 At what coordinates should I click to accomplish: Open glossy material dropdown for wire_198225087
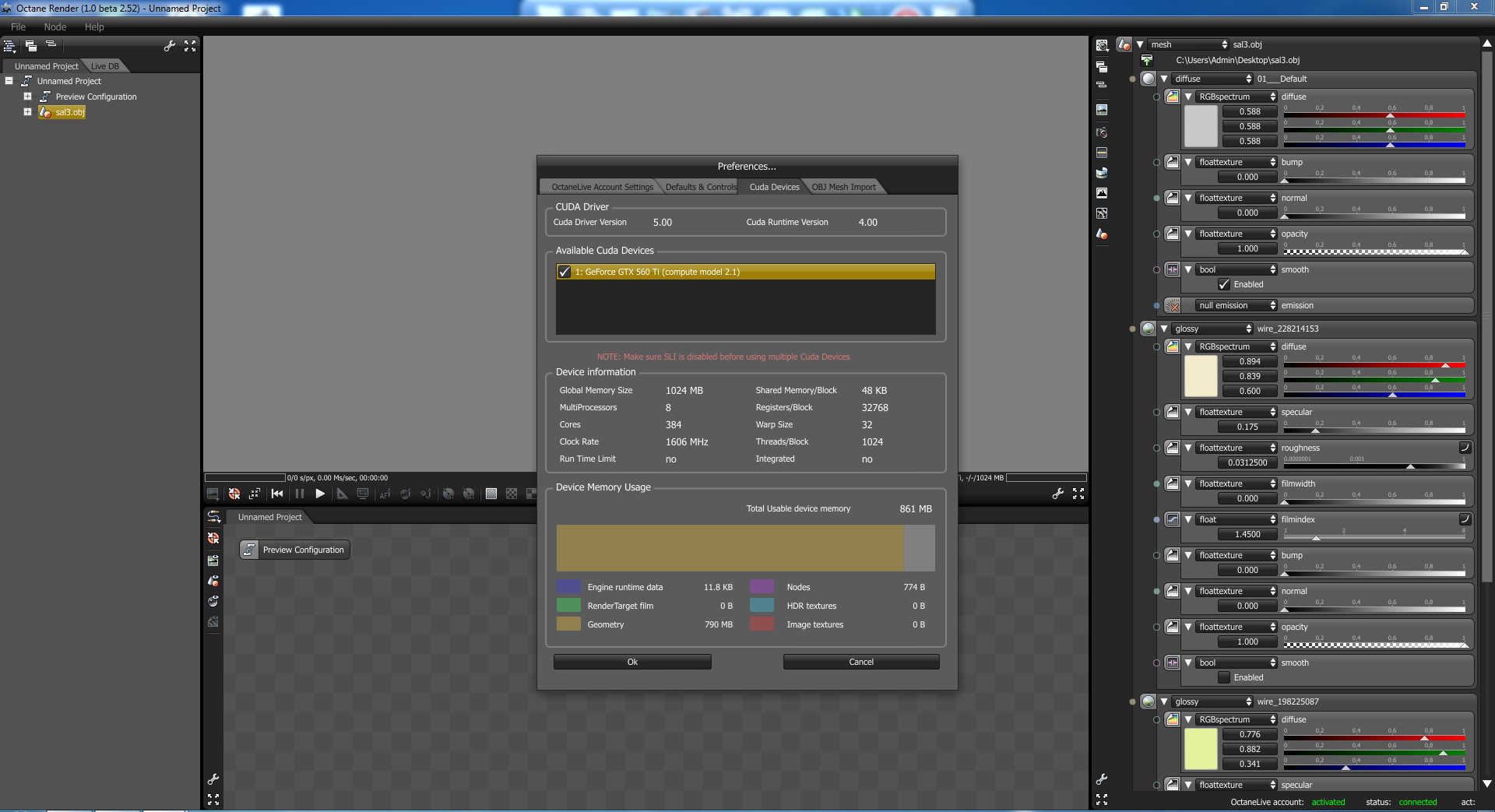pyautogui.click(x=1212, y=701)
